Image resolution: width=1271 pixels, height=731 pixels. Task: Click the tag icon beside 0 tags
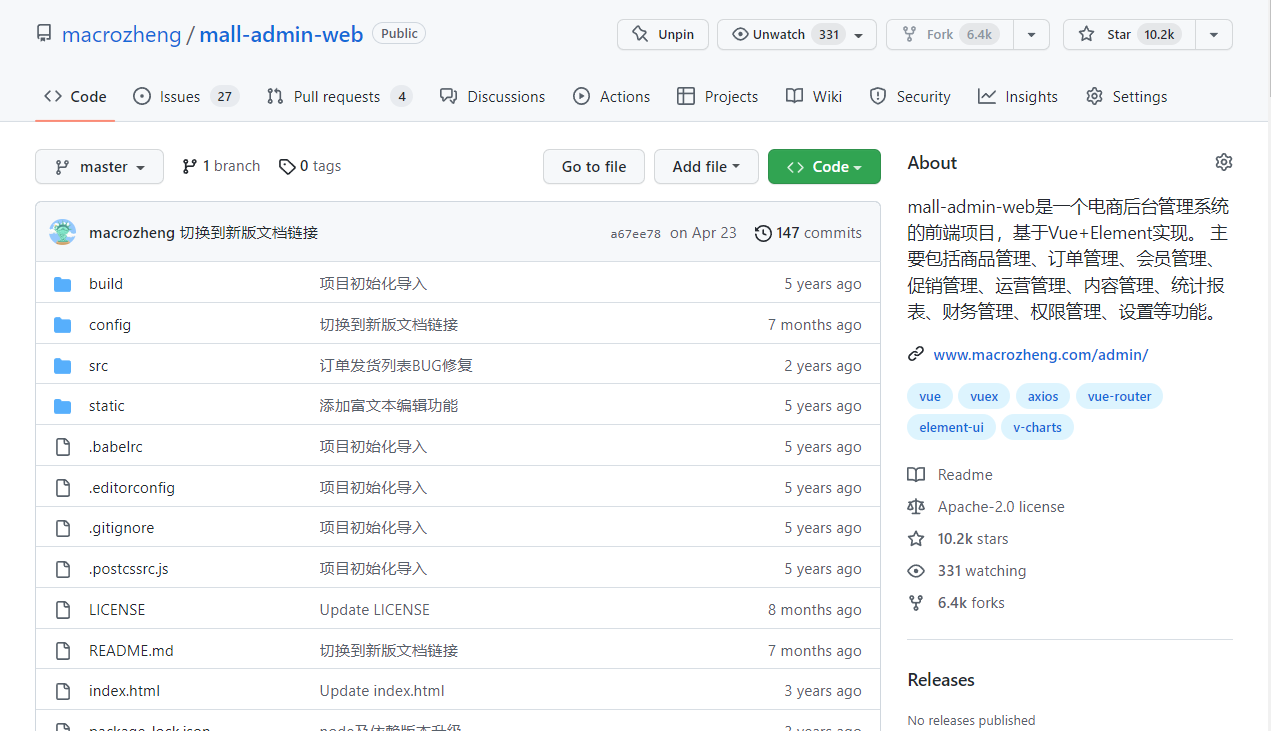pos(287,166)
